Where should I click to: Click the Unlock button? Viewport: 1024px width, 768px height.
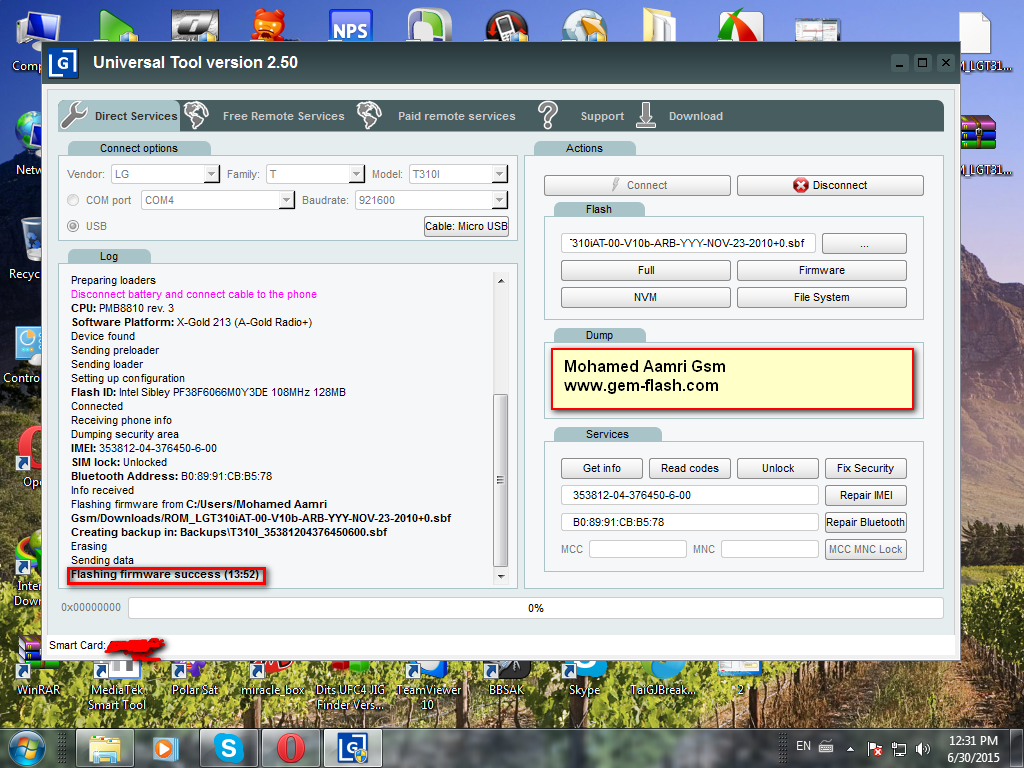(x=778, y=468)
